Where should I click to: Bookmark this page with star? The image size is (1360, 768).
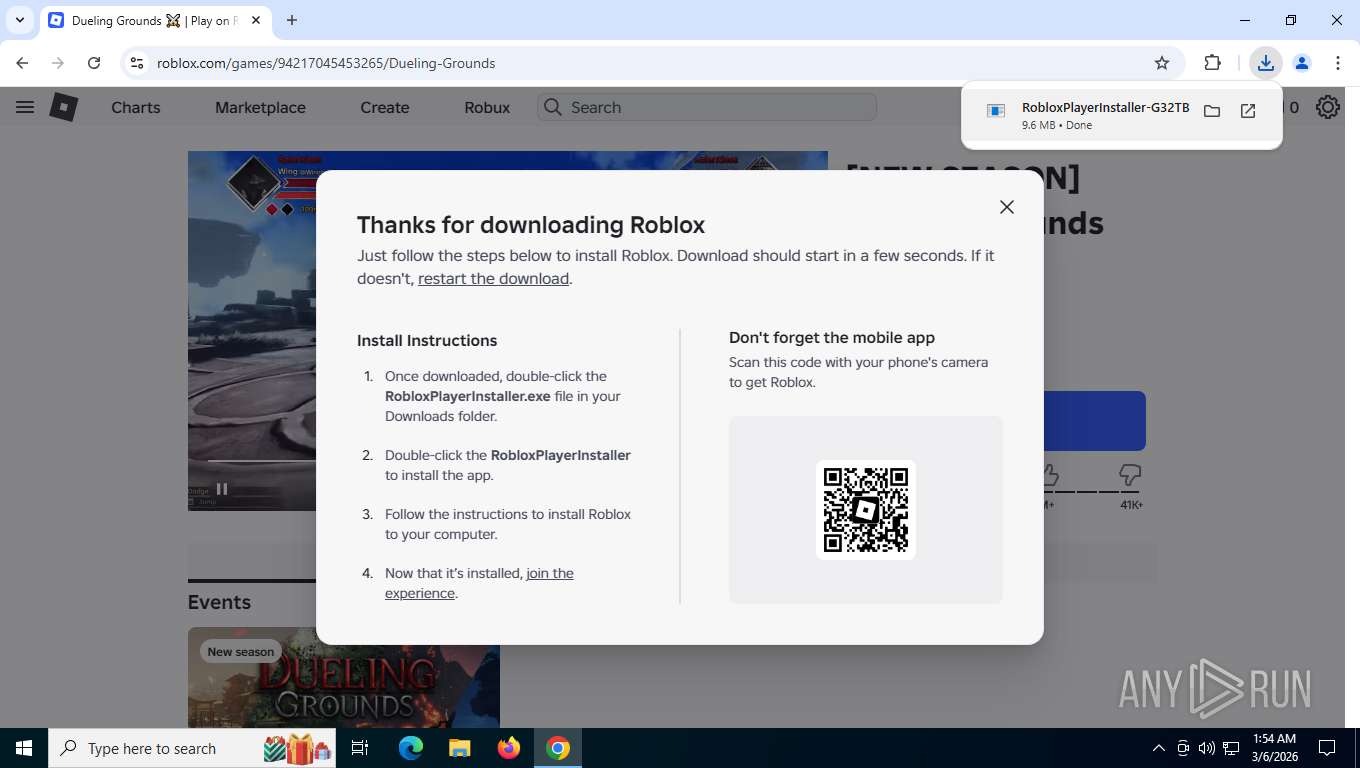click(1162, 63)
